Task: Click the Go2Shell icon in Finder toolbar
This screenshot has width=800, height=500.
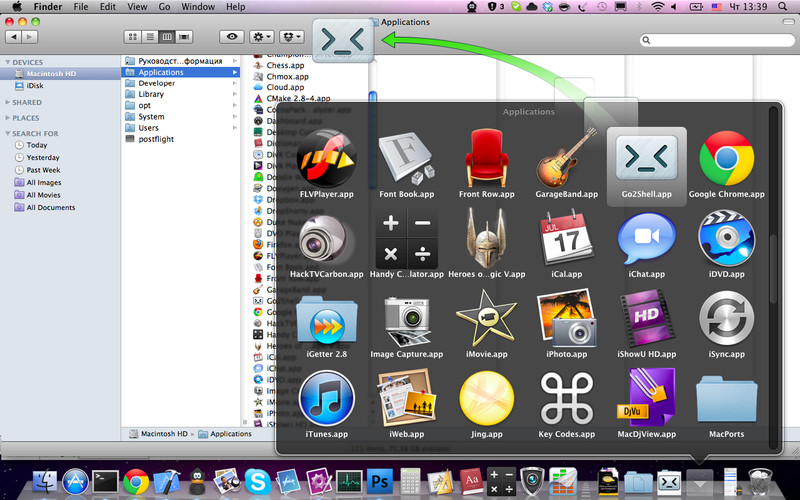Action: (x=343, y=40)
